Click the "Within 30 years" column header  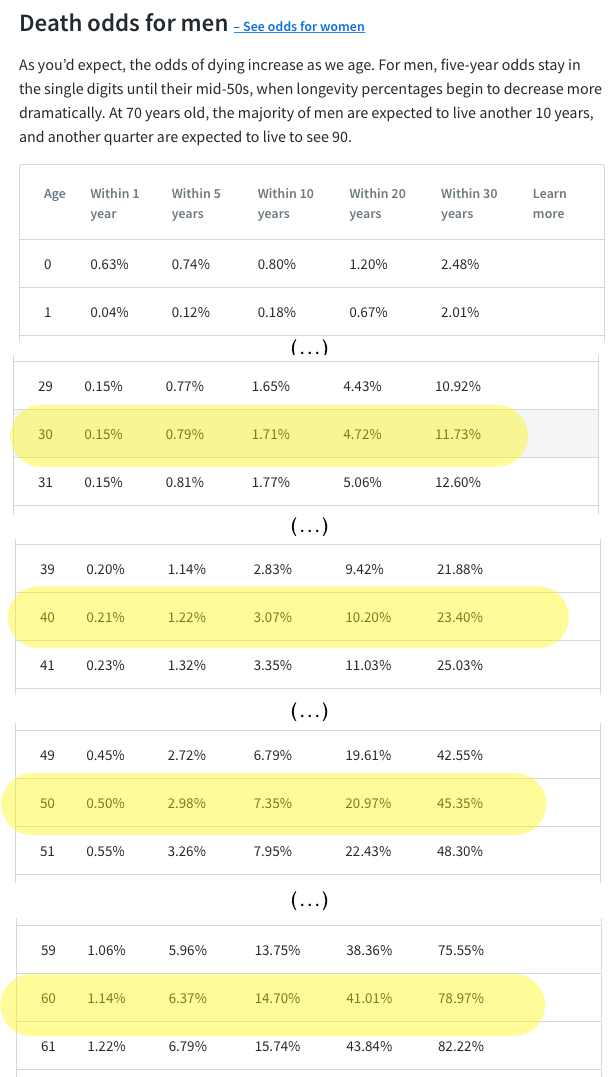click(468, 203)
